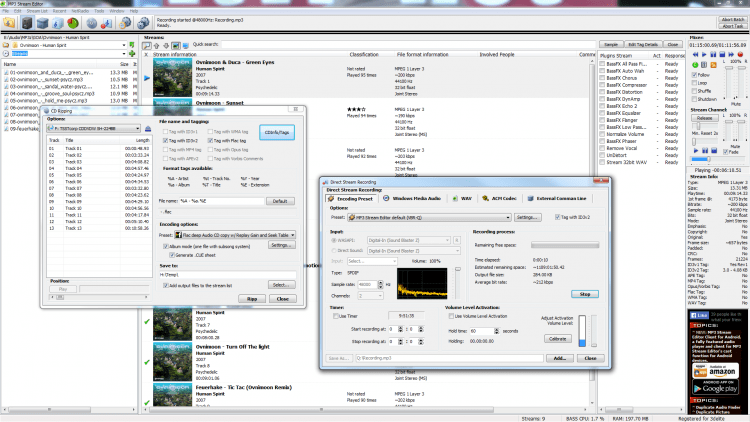The image size is (750, 422).
Task: Enable BassFX Chorus plugin checkbox
Action: (603, 78)
